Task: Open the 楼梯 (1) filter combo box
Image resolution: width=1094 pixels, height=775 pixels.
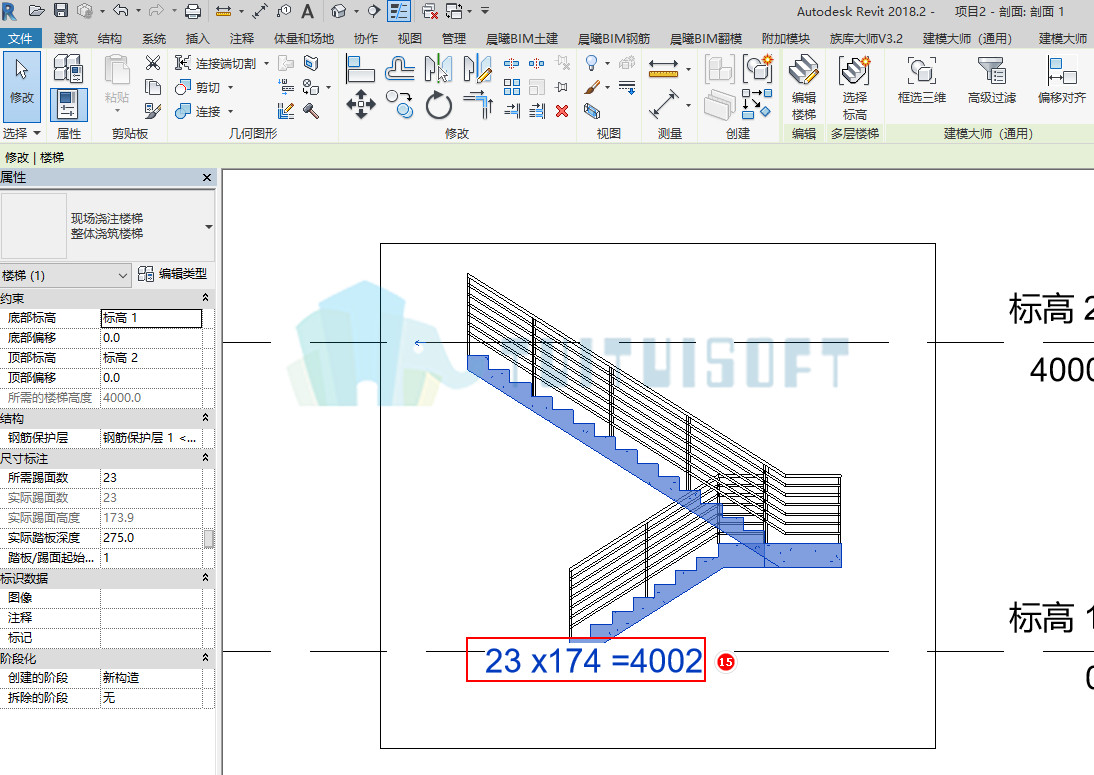Action: pyautogui.click(x=66, y=276)
